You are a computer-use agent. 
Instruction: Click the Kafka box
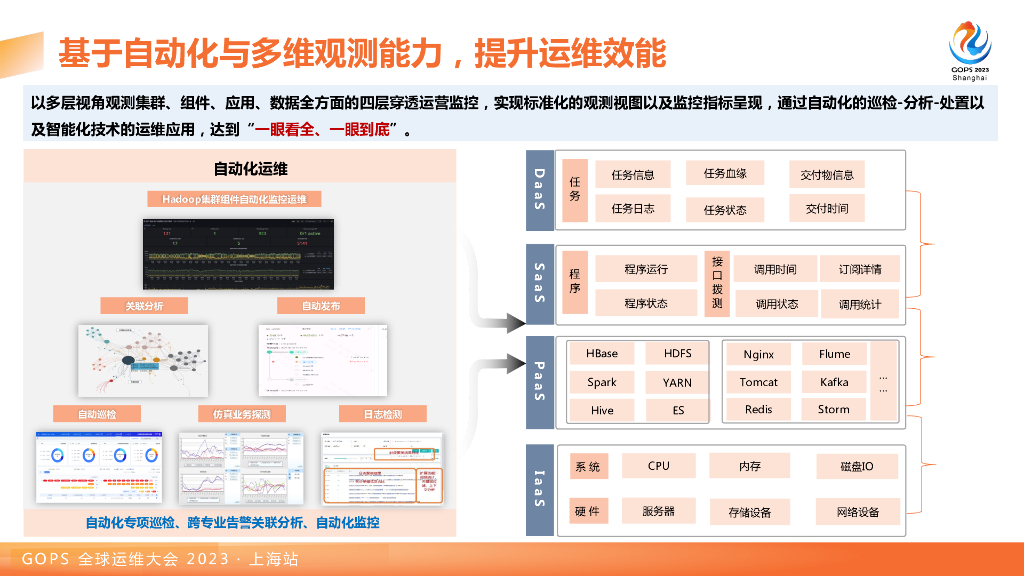coord(834,382)
